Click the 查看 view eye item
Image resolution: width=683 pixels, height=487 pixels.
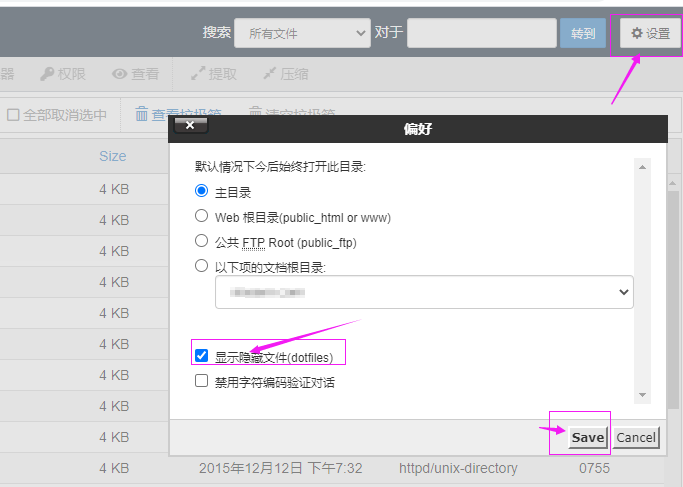coord(135,74)
